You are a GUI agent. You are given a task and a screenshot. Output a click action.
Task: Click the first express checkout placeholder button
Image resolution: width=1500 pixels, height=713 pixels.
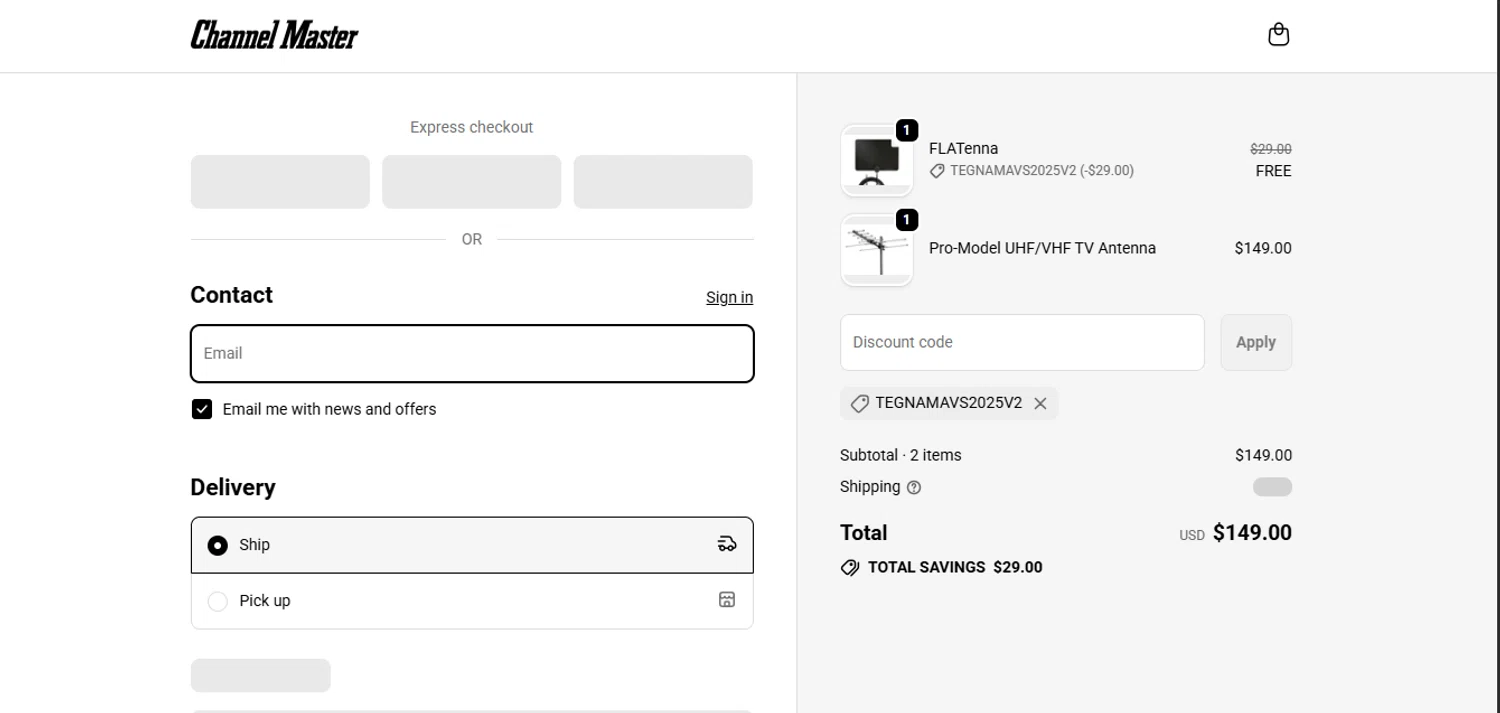(x=280, y=182)
